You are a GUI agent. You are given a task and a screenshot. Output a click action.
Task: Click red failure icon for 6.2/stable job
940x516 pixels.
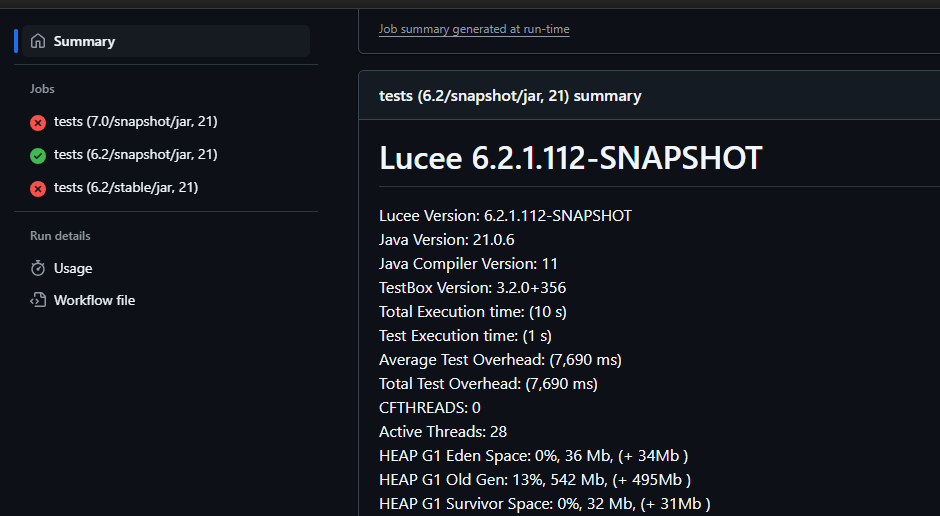(x=38, y=189)
